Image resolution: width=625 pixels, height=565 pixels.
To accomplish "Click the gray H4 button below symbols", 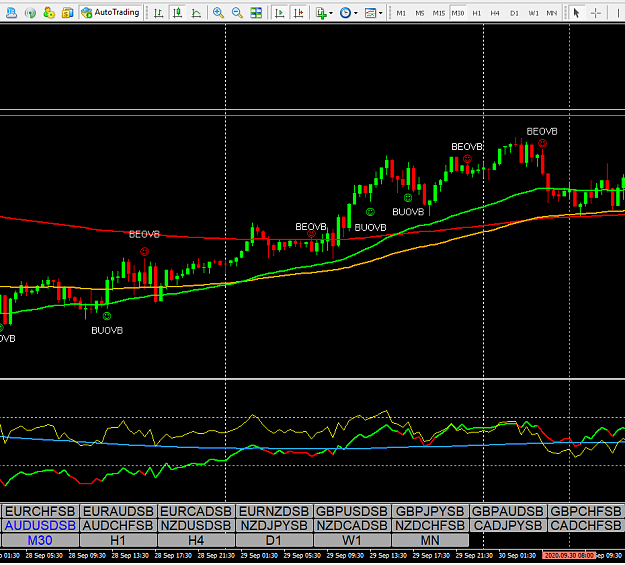I will pyautogui.click(x=196, y=540).
